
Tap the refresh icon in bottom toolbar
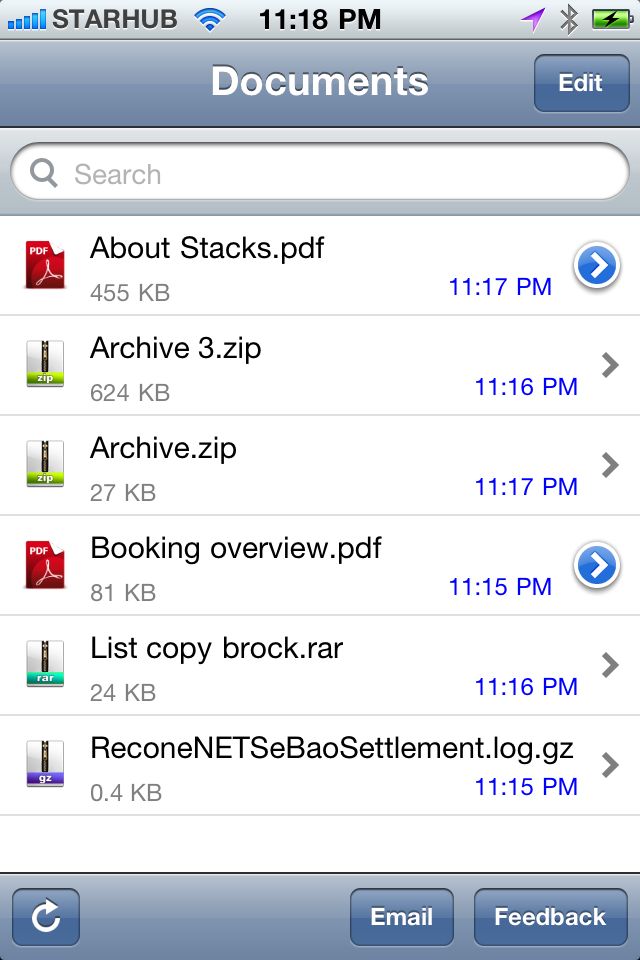46,917
